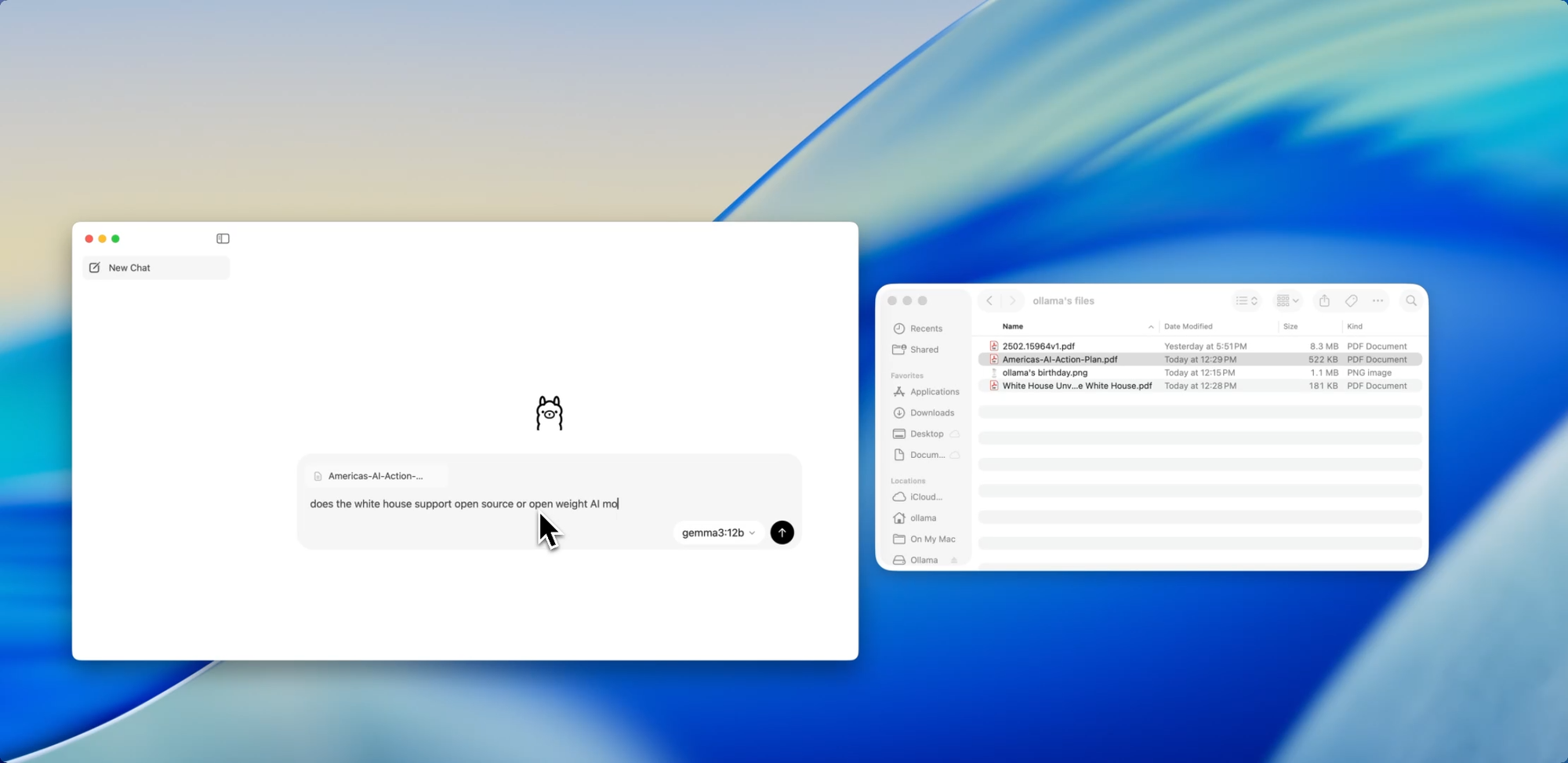The image size is (1568, 763).
Task: Sort files by Name column
Action: pos(1013,326)
